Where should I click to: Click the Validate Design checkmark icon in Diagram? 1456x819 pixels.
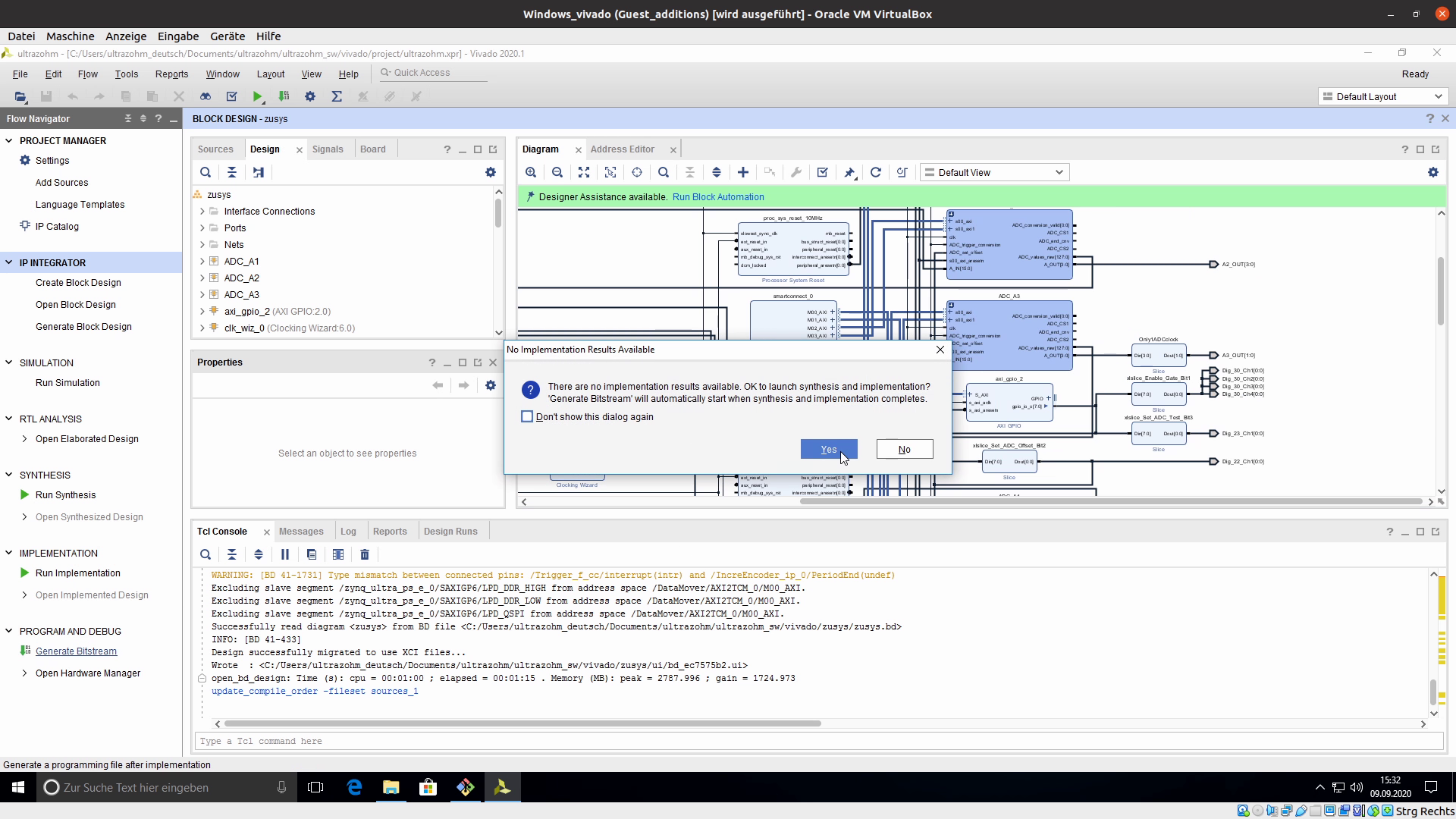tap(823, 172)
